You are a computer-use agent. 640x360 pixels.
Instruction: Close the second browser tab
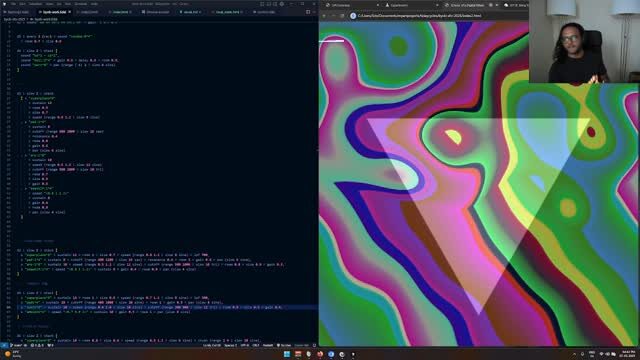437,5
